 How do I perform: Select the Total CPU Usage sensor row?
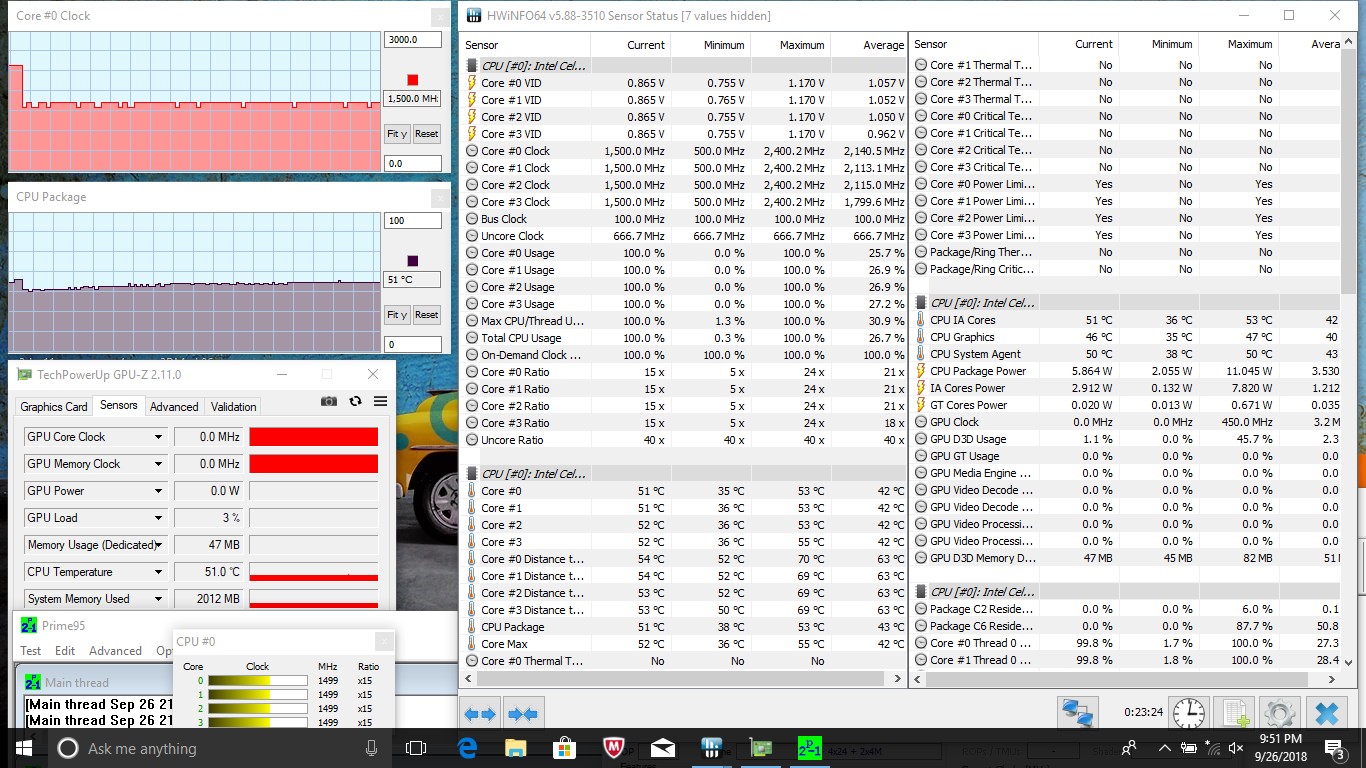point(685,338)
